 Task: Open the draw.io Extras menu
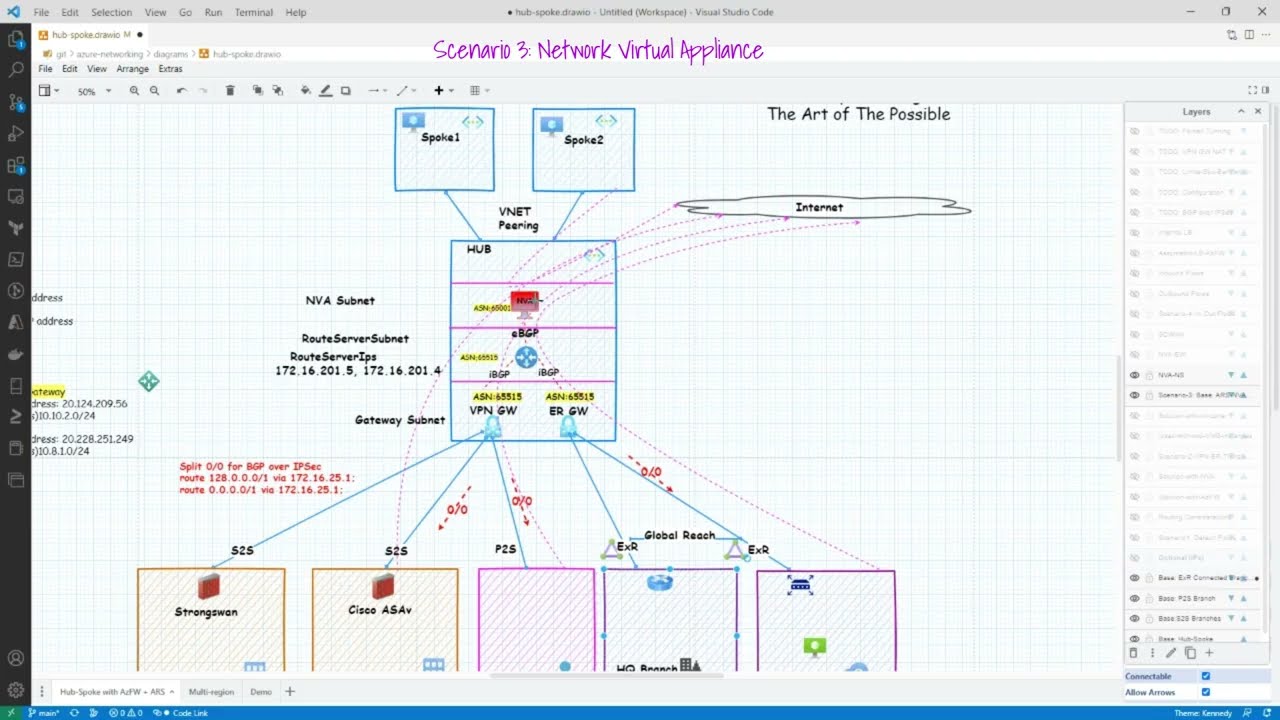click(x=170, y=69)
